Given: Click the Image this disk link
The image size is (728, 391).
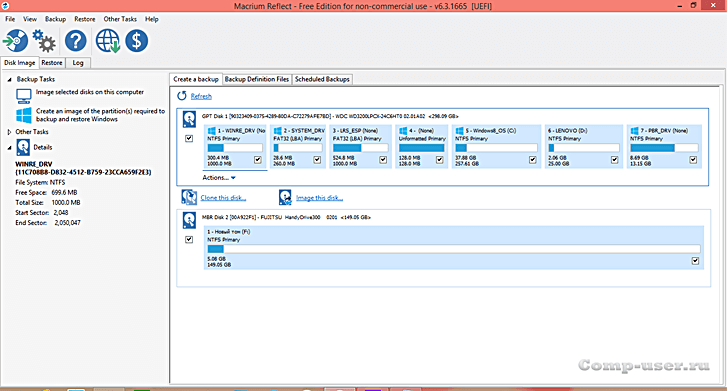Looking at the screenshot, I should point(319,198).
